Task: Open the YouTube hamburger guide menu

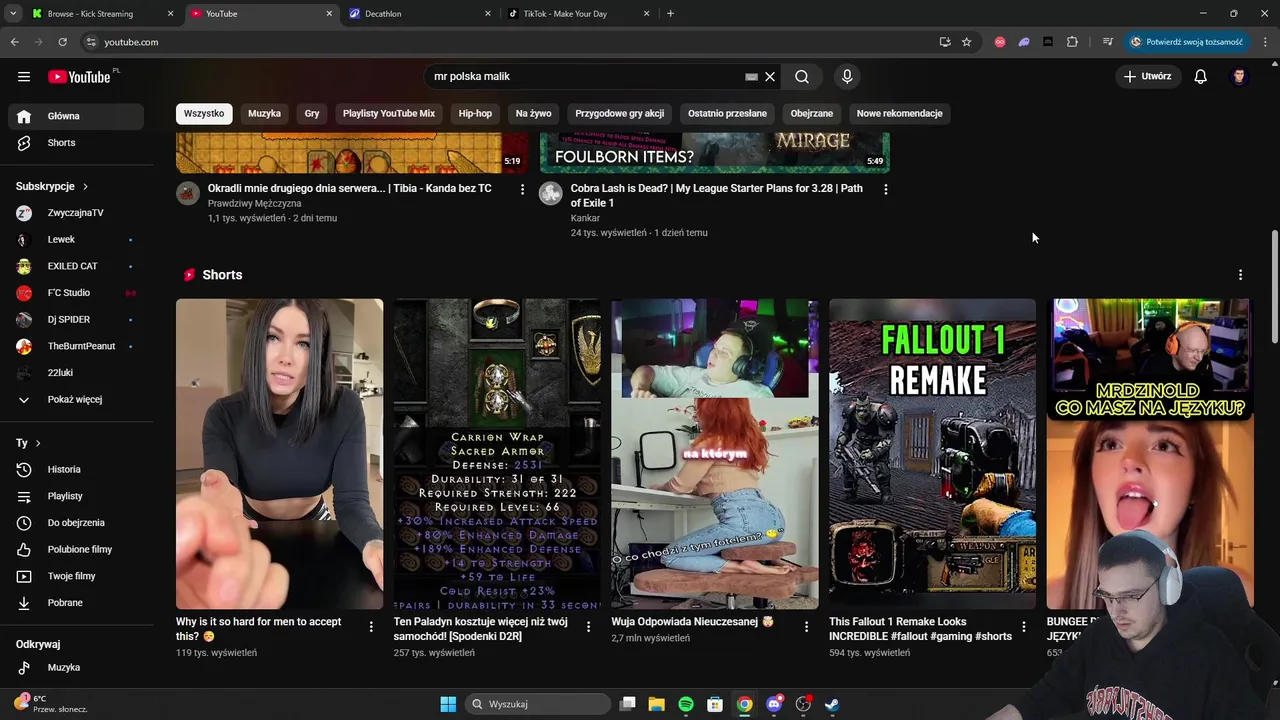Action: [24, 76]
